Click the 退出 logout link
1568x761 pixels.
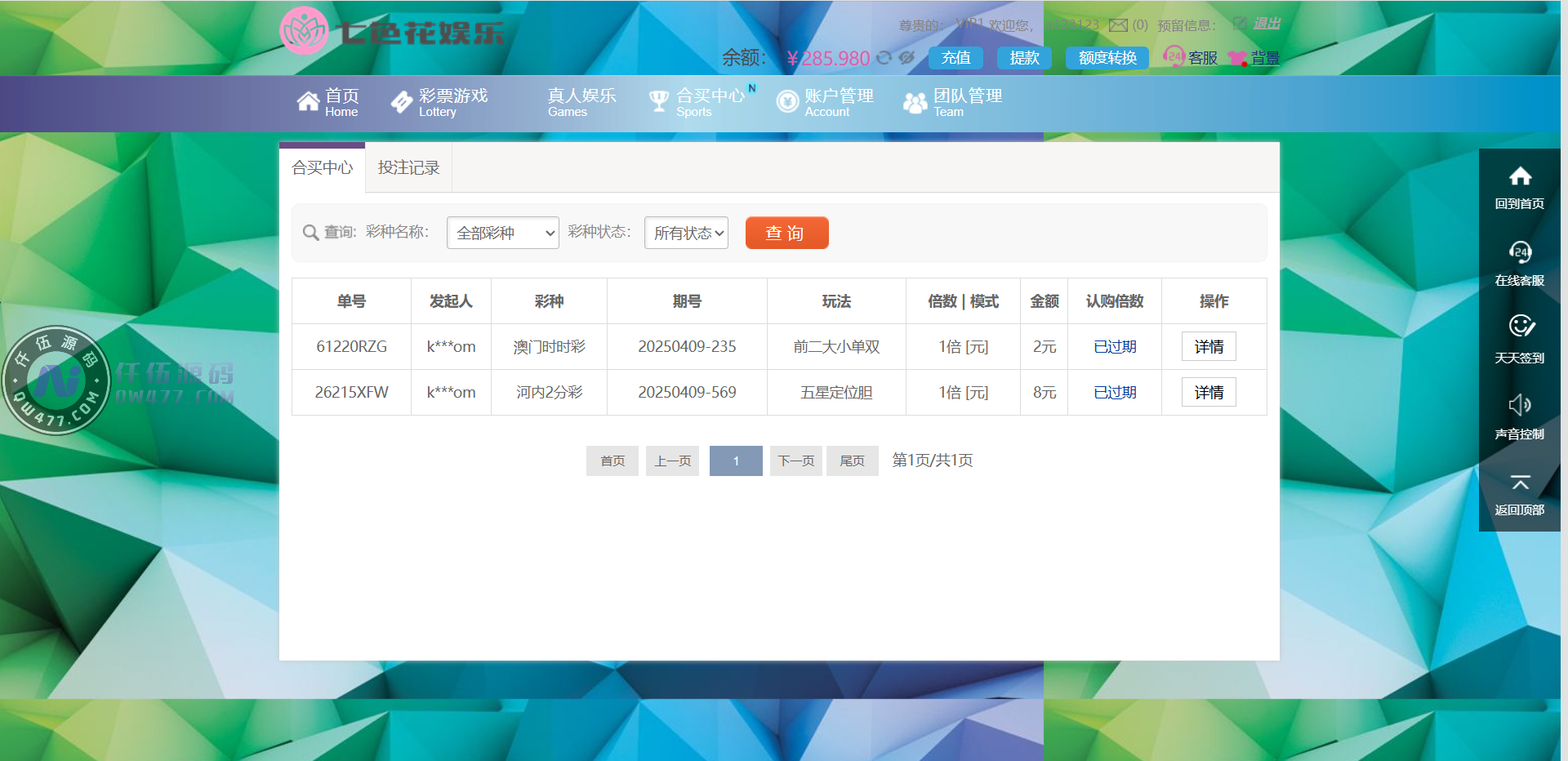pos(1267,24)
